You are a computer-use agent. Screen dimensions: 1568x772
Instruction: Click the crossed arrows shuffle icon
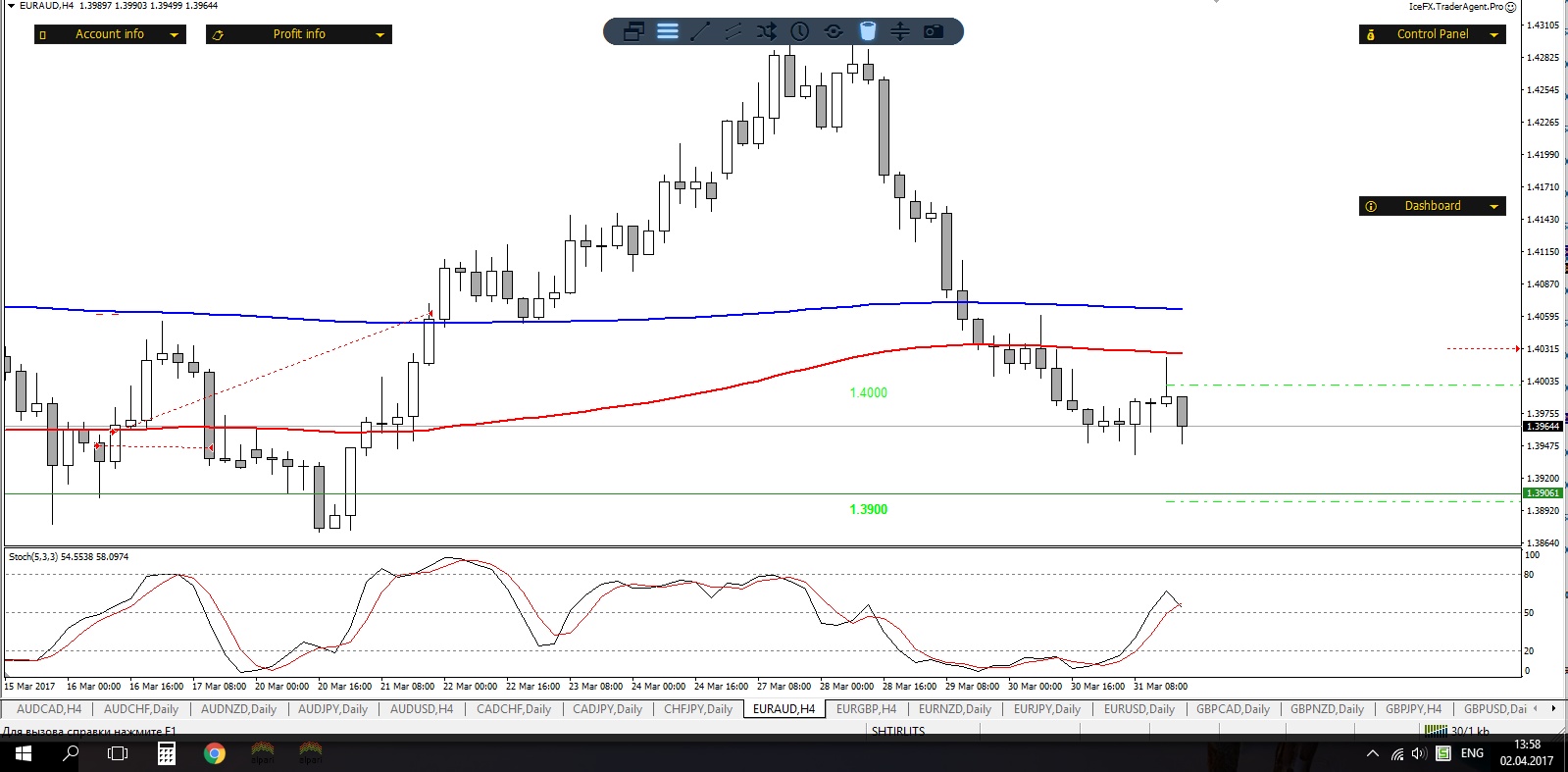[767, 31]
